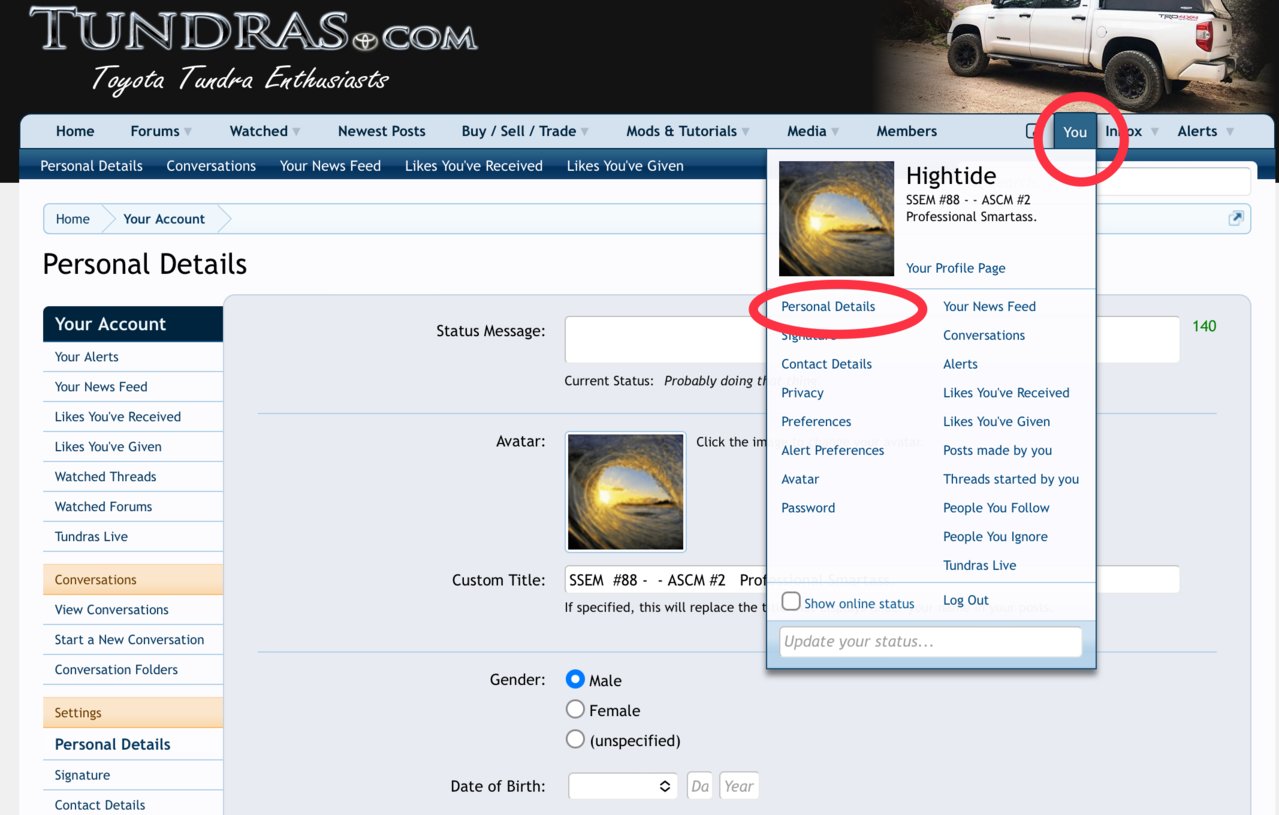Open Avatar link in the You popup
This screenshot has width=1279, height=815.
click(800, 479)
